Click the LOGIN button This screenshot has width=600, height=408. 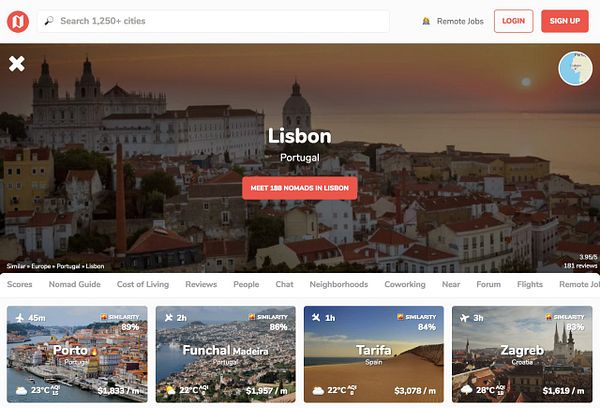(514, 21)
